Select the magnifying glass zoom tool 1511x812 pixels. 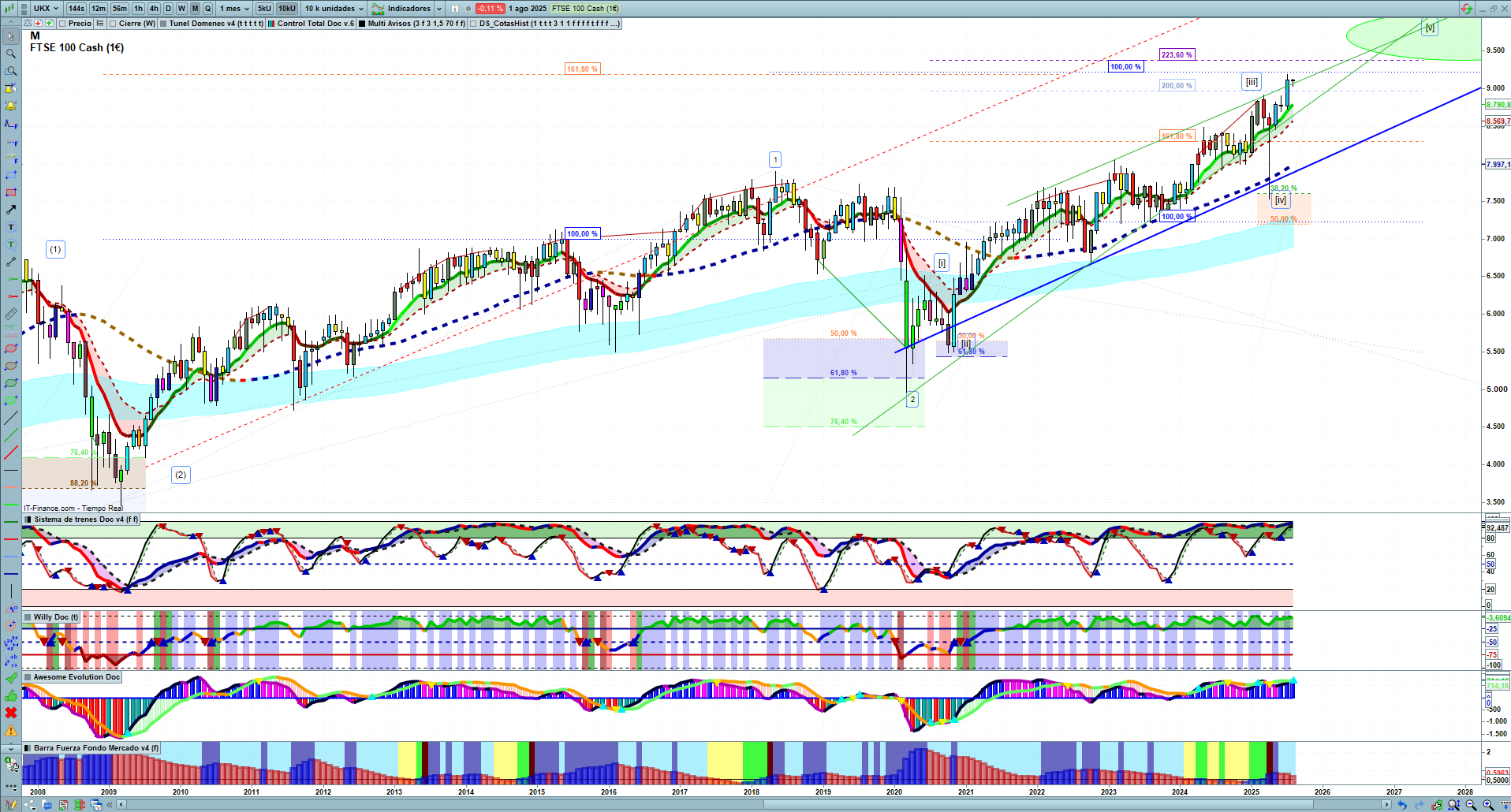[11, 54]
